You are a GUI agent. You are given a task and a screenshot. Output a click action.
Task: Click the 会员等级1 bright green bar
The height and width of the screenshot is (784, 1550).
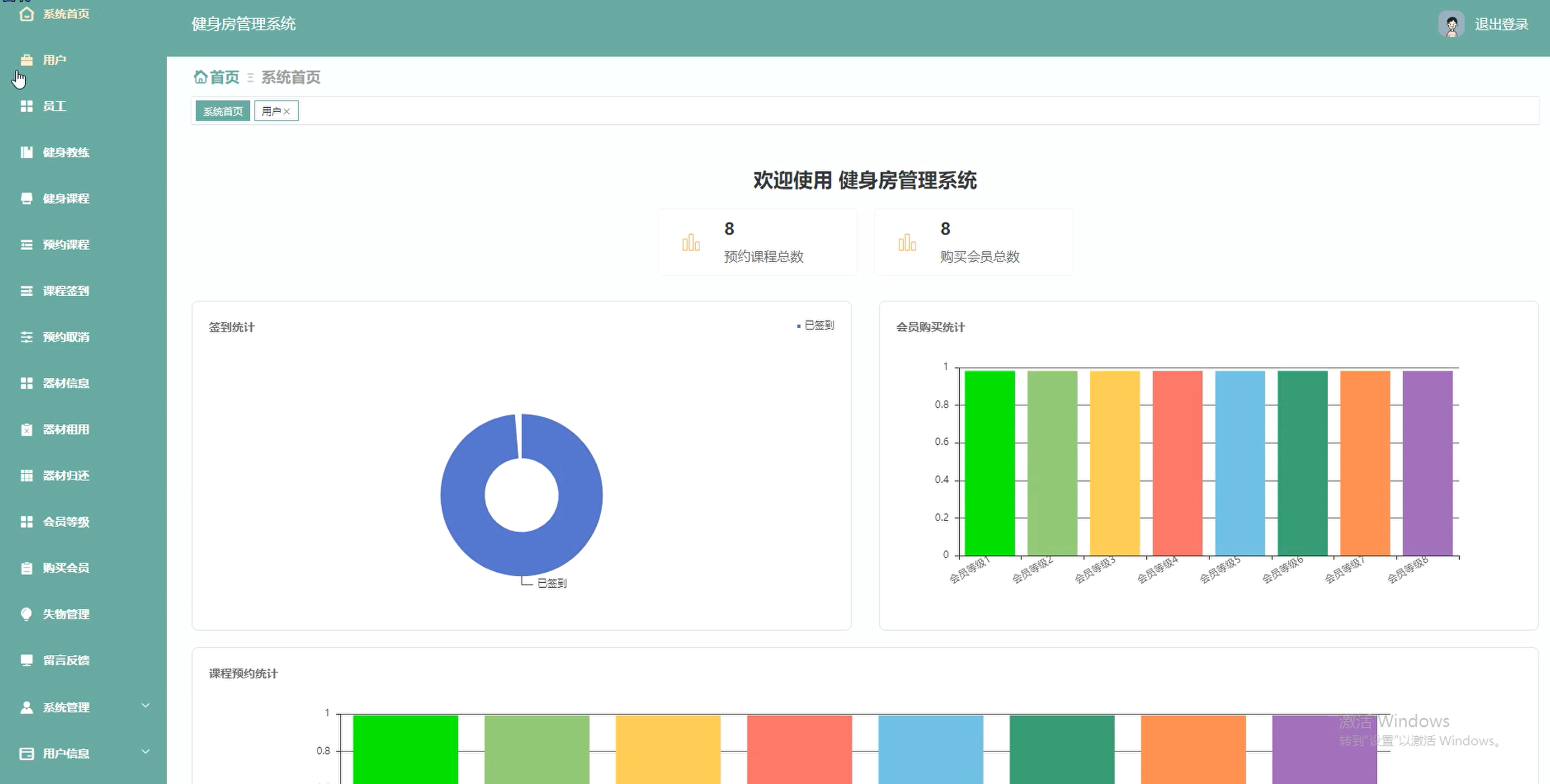point(990,463)
